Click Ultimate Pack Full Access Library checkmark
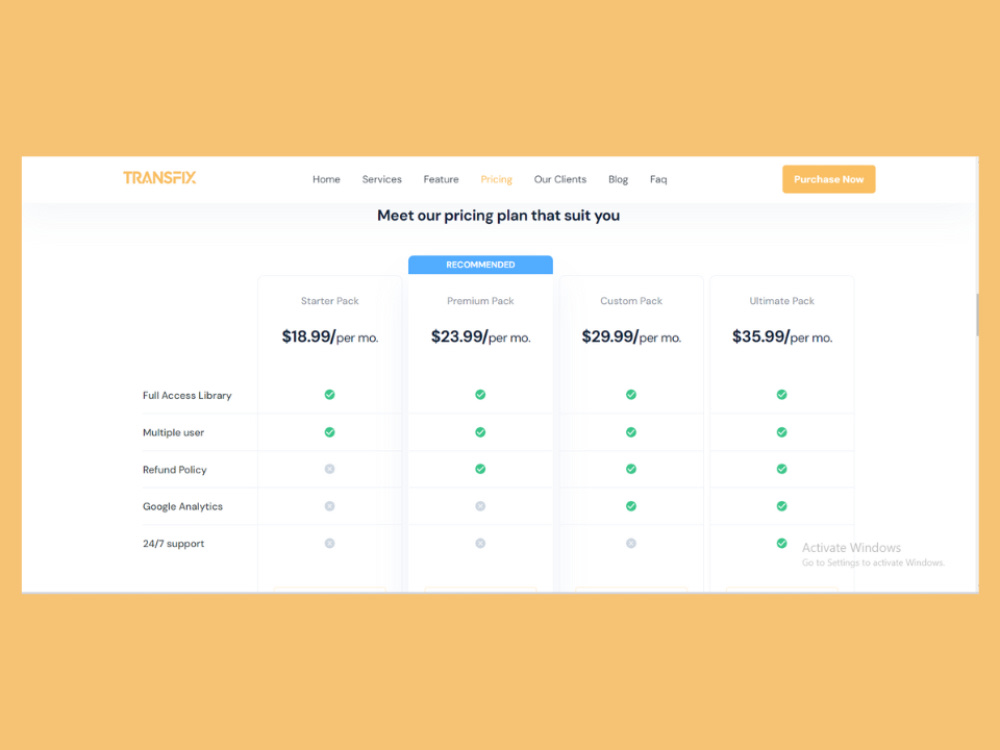Viewport: 1000px width, 750px height. point(781,395)
